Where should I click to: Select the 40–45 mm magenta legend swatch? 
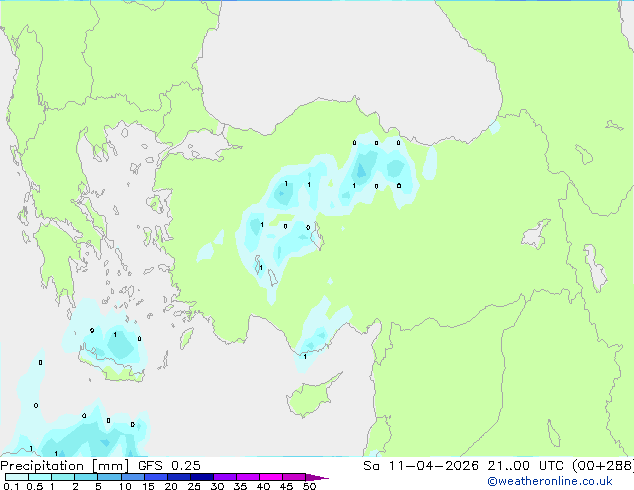[271, 477]
